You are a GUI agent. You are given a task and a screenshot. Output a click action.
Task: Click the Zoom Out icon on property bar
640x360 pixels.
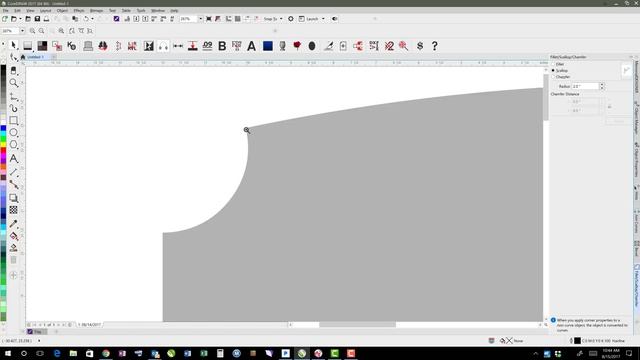tap(42, 31)
